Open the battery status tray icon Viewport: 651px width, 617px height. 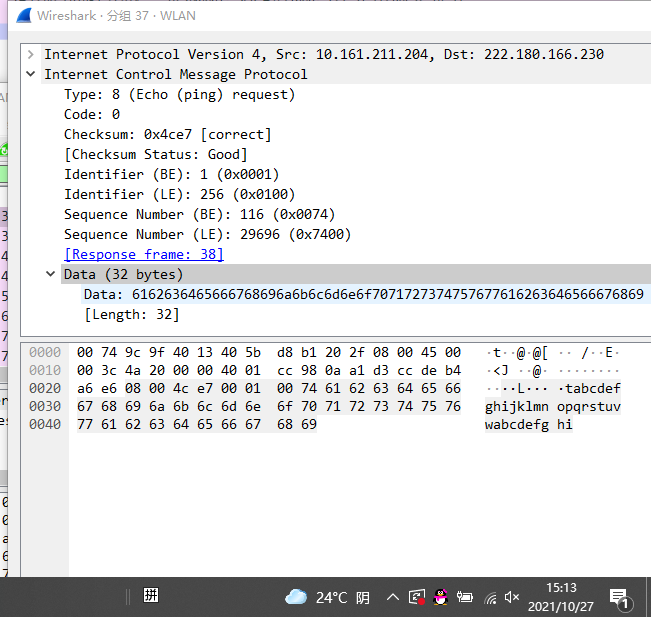(x=465, y=597)
